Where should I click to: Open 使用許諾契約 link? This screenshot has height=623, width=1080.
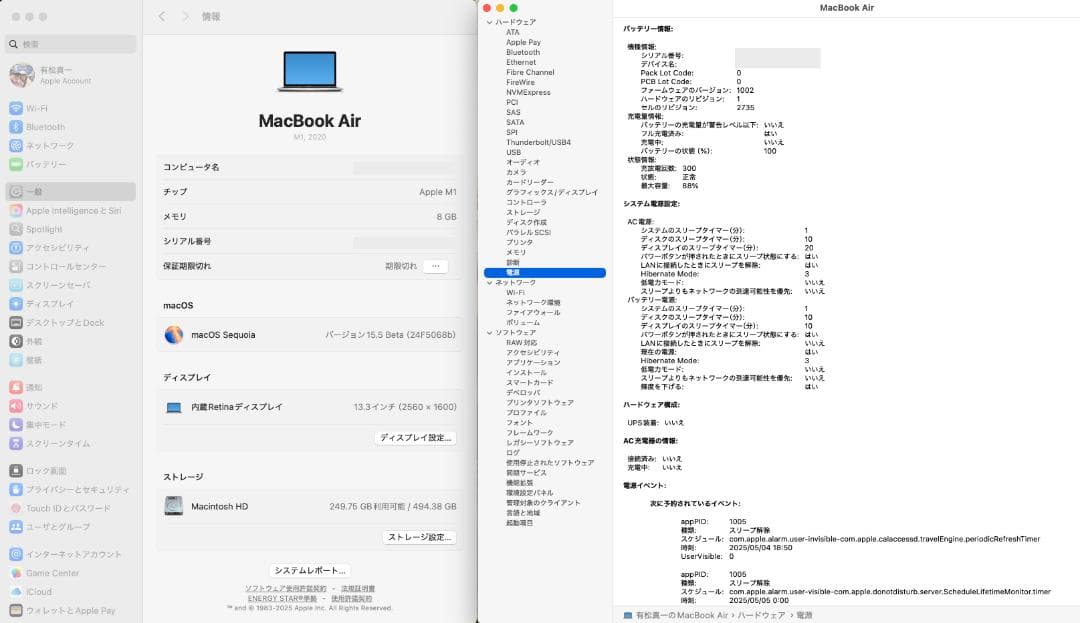351,598
